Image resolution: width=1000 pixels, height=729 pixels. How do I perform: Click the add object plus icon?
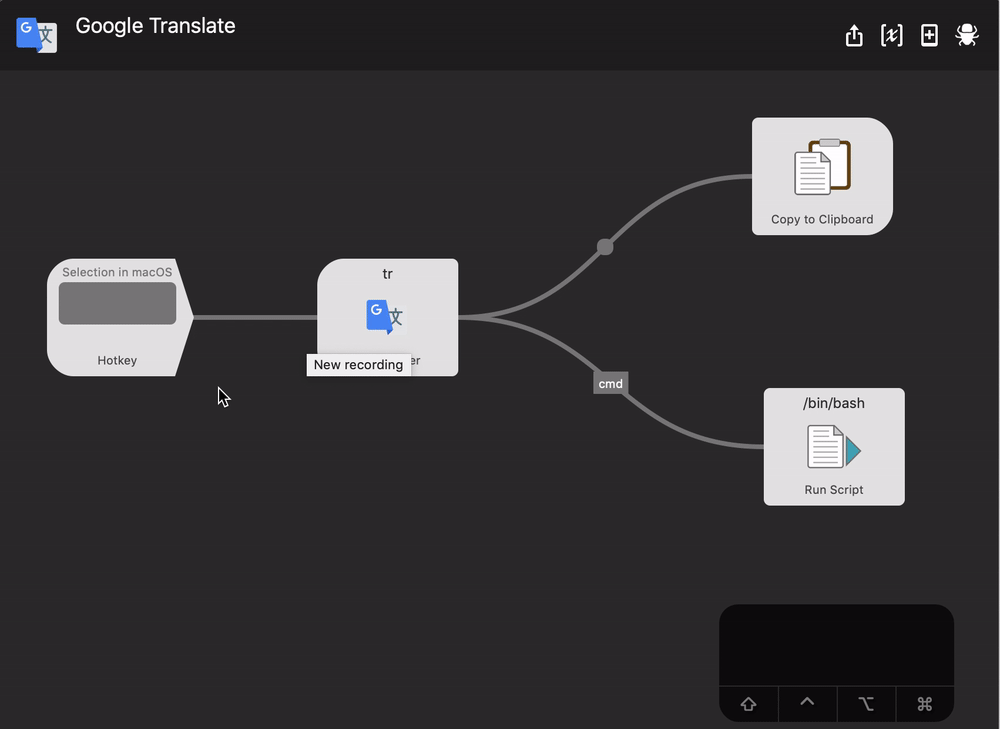coord(929,35)
